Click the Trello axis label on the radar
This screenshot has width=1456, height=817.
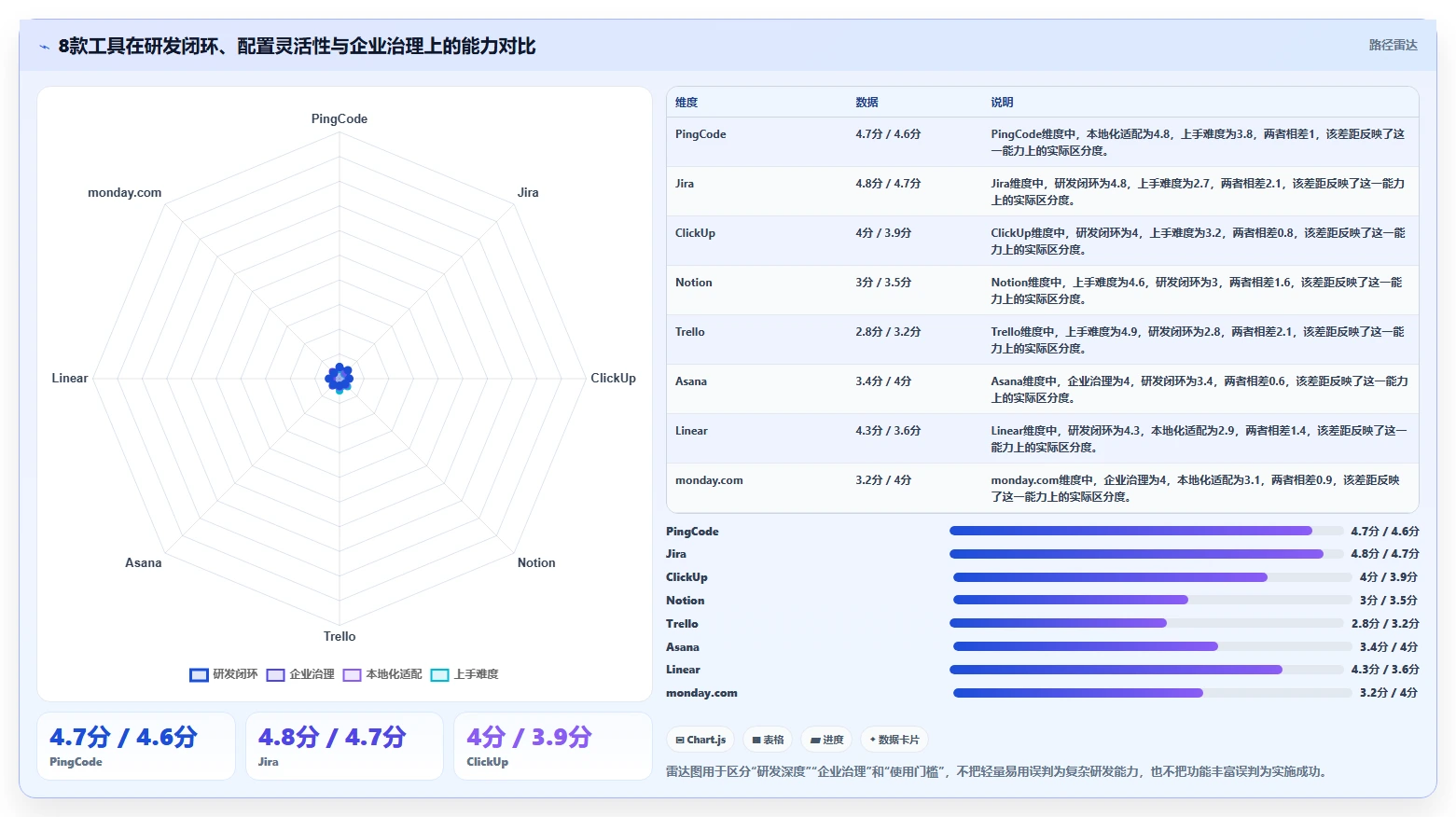coord(340,637)
